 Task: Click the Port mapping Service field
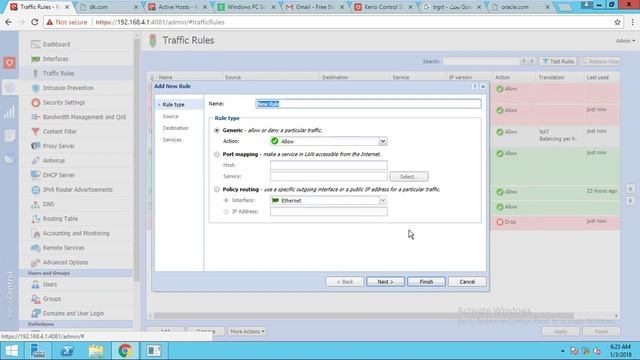coord(329,176)
